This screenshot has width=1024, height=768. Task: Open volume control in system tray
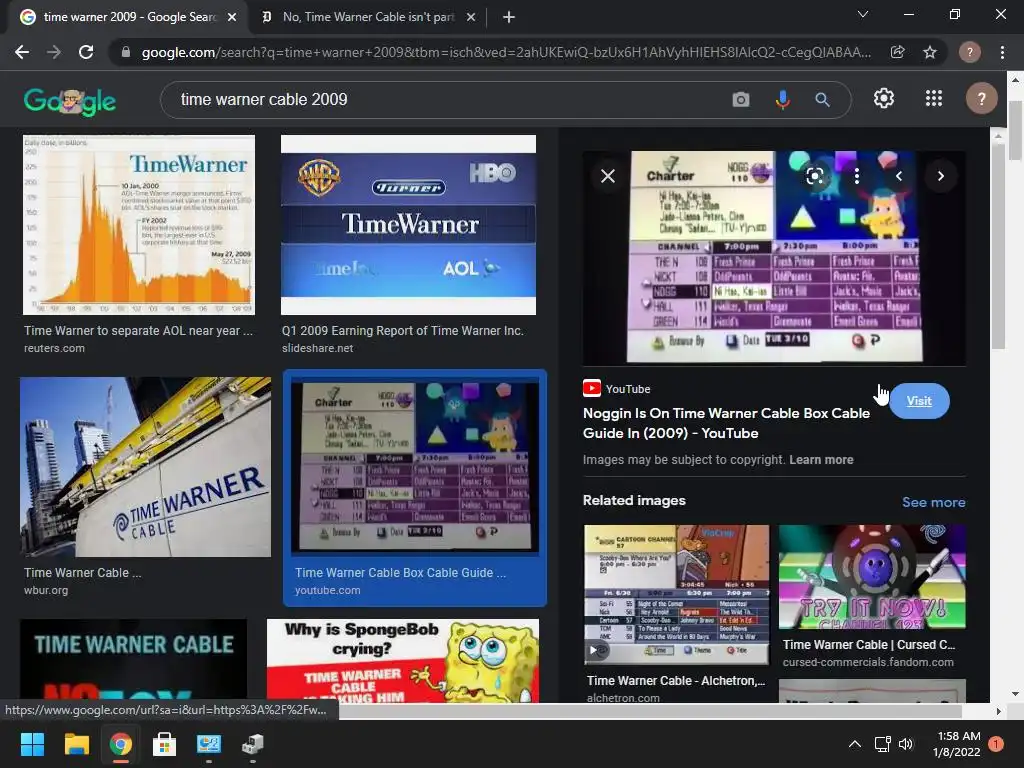click(906, 744)
